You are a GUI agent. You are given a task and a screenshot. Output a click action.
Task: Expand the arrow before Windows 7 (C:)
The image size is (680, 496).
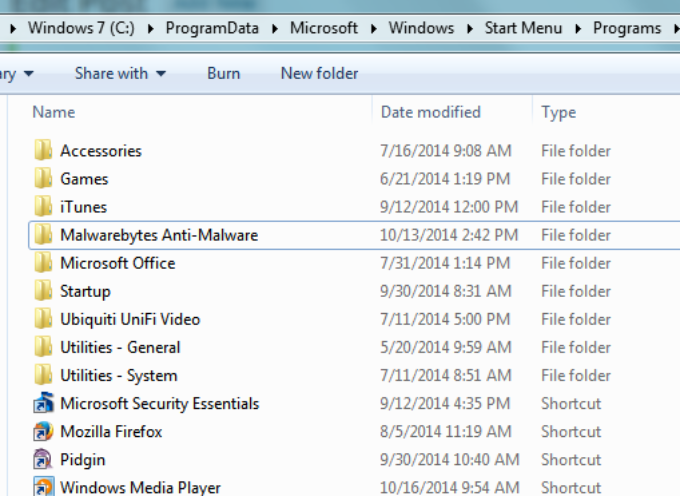click(x=13, y=29)
